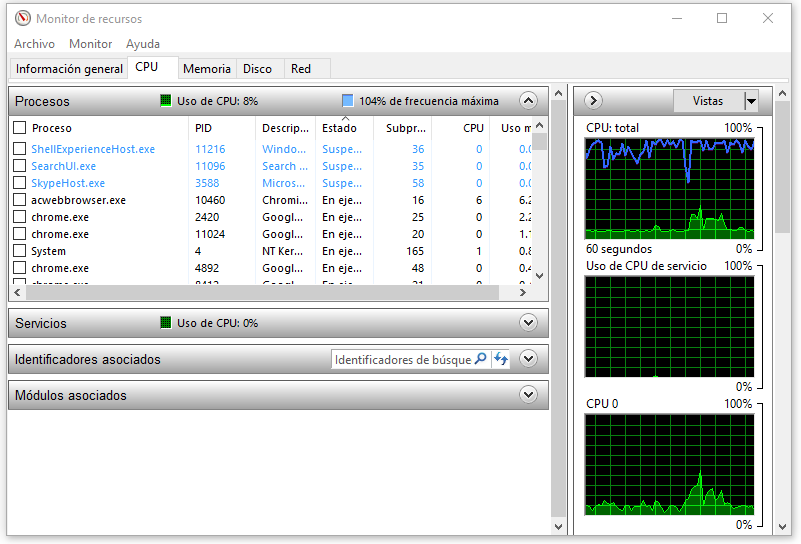Image resolution: width=801 pixels, height=544 pixels.
Task: Select ShellExperienceHost.exe process name
Action: coord(93,149)
